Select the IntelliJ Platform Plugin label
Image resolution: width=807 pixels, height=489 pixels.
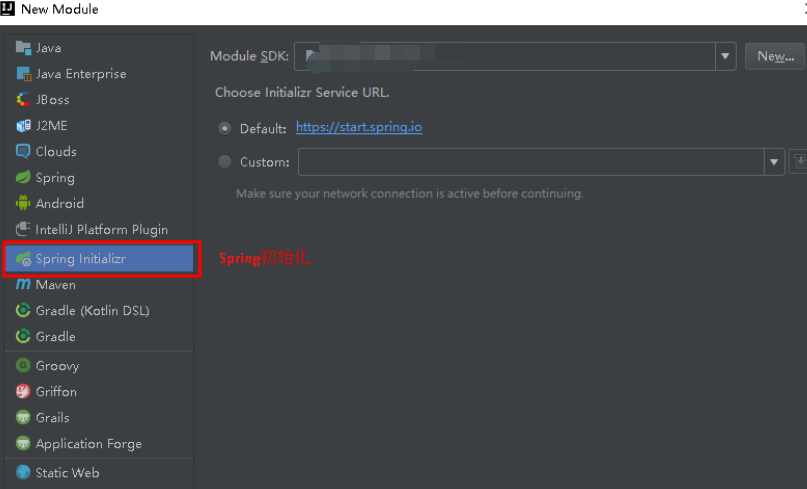[102, 230]
